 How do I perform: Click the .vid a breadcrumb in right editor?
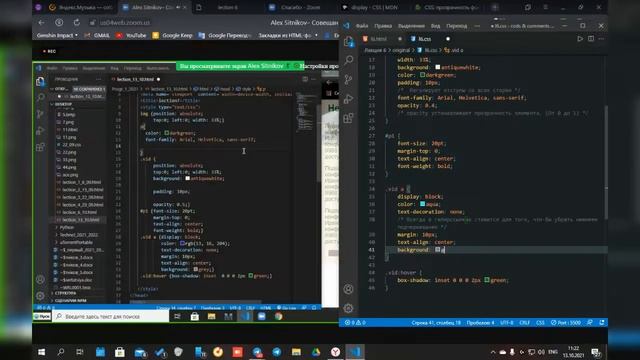click(x=453, y=50)
